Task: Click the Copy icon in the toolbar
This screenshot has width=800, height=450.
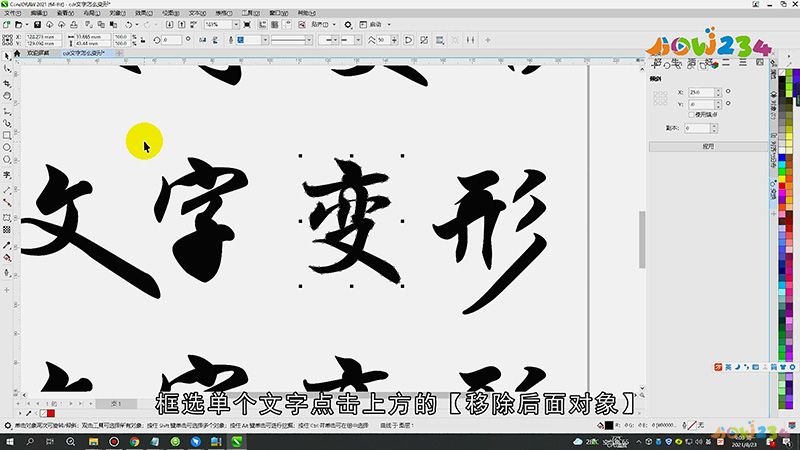Action: 101,24
